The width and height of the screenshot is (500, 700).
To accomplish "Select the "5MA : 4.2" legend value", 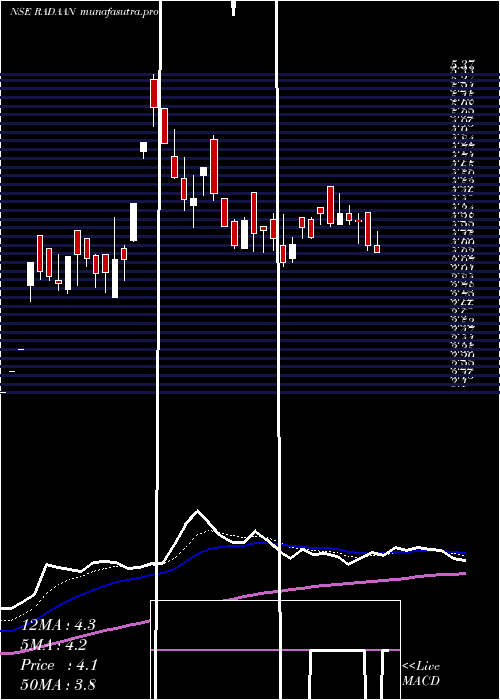I will click(x=54, y=645).
